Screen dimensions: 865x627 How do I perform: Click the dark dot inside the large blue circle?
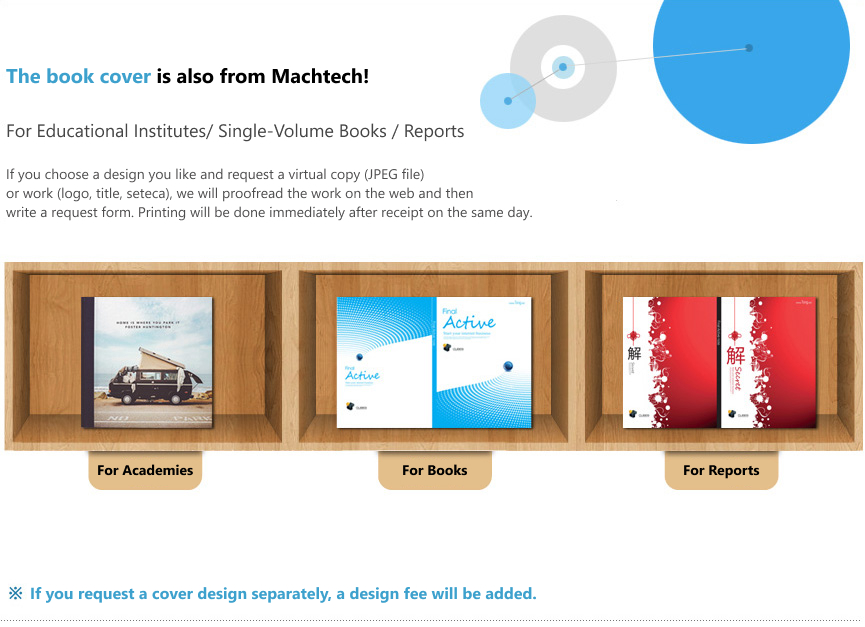(749, 48)
